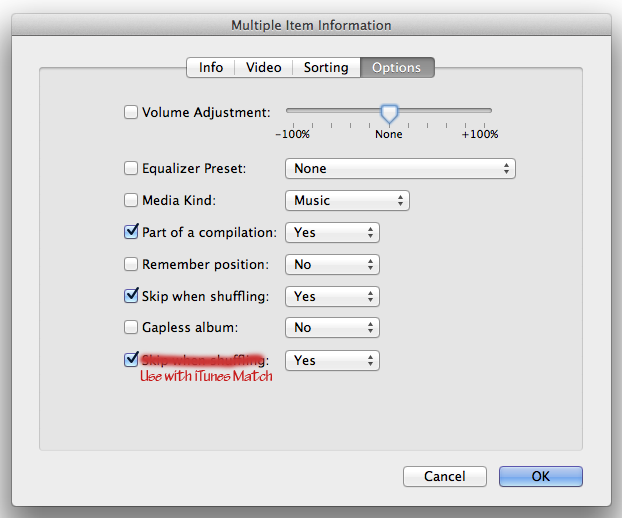622x518 pixels.
Task: Confirm changes with the OK button
Action: tap(541, 476)
